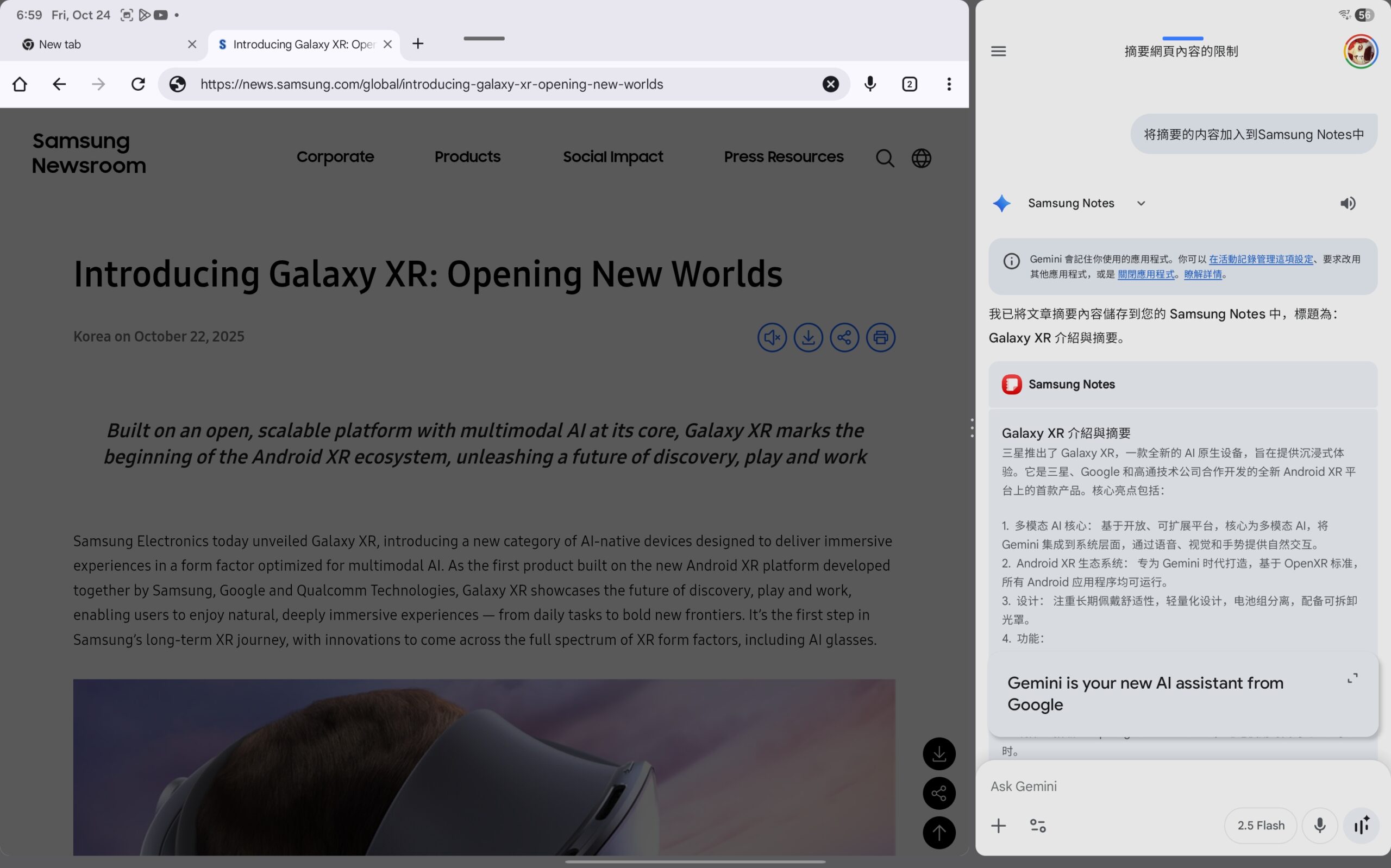The height and width of the screenshot is (868, 1391).
Task: Open the Newsroom search icon
Action: (885, 158)
